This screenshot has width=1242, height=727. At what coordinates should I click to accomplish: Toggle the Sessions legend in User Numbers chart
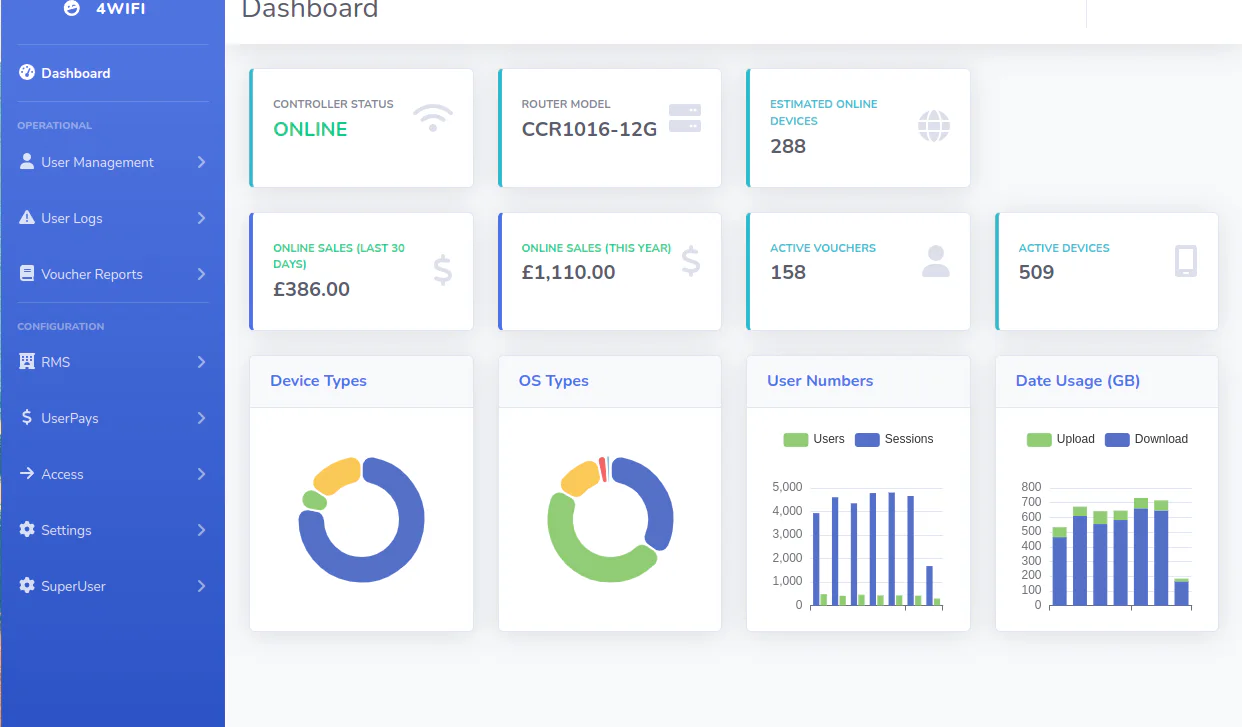(x=894, y=439)
